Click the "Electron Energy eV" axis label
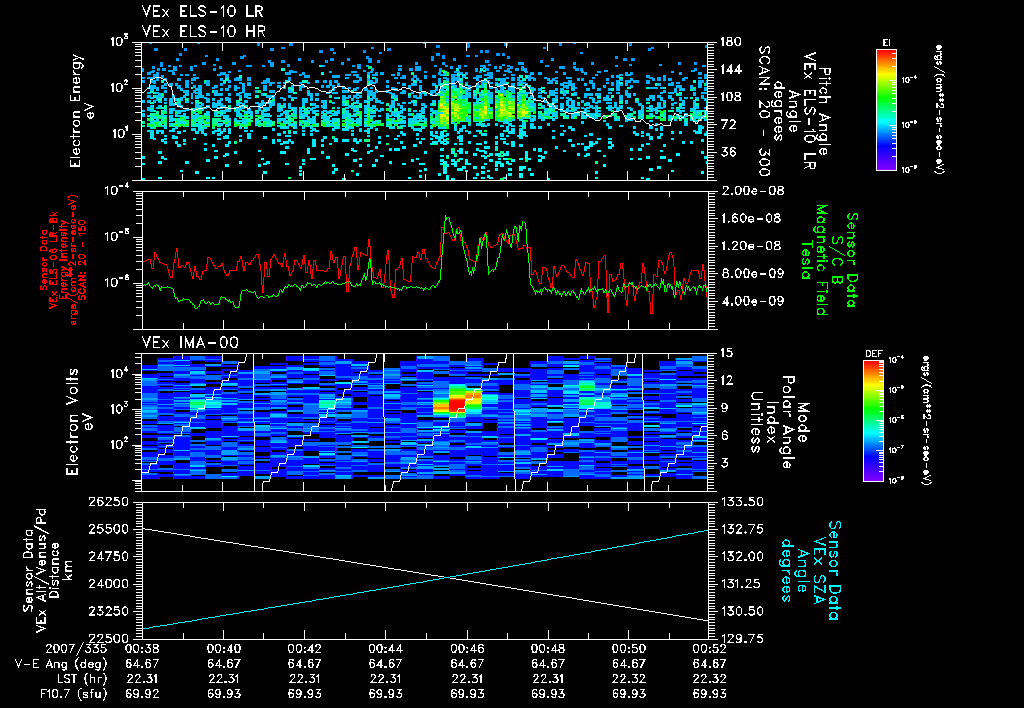Image resolution: width=1024 pixels, height=708 pixels. point(81,111)
